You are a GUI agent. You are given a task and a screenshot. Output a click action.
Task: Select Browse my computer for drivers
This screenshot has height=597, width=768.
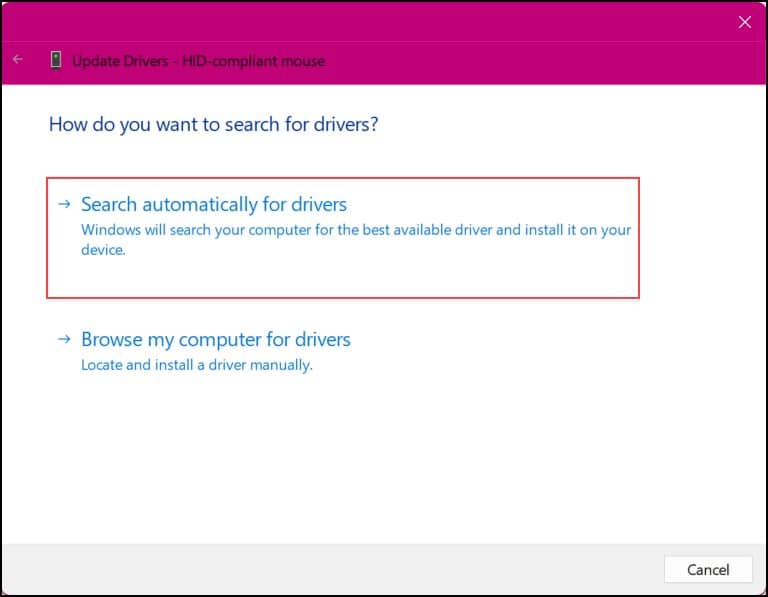click(216, 339)
